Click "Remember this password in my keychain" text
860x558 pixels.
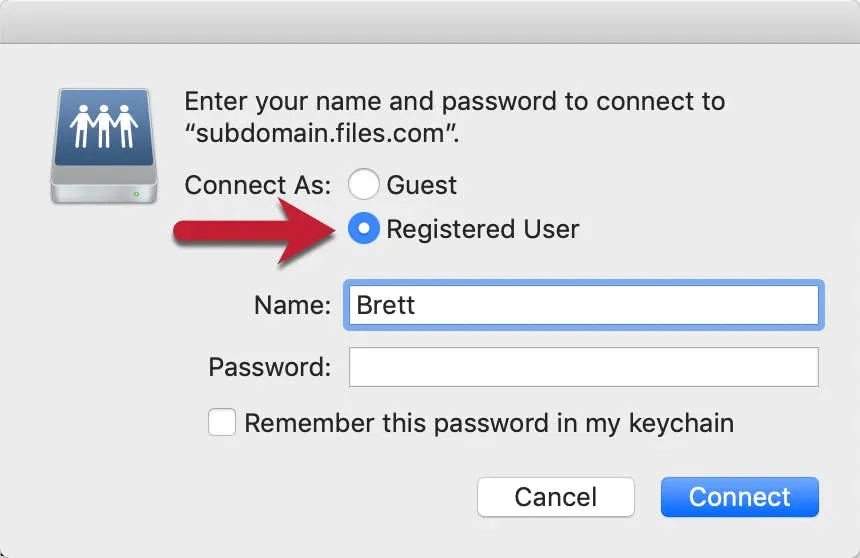[x=489, y=424]
